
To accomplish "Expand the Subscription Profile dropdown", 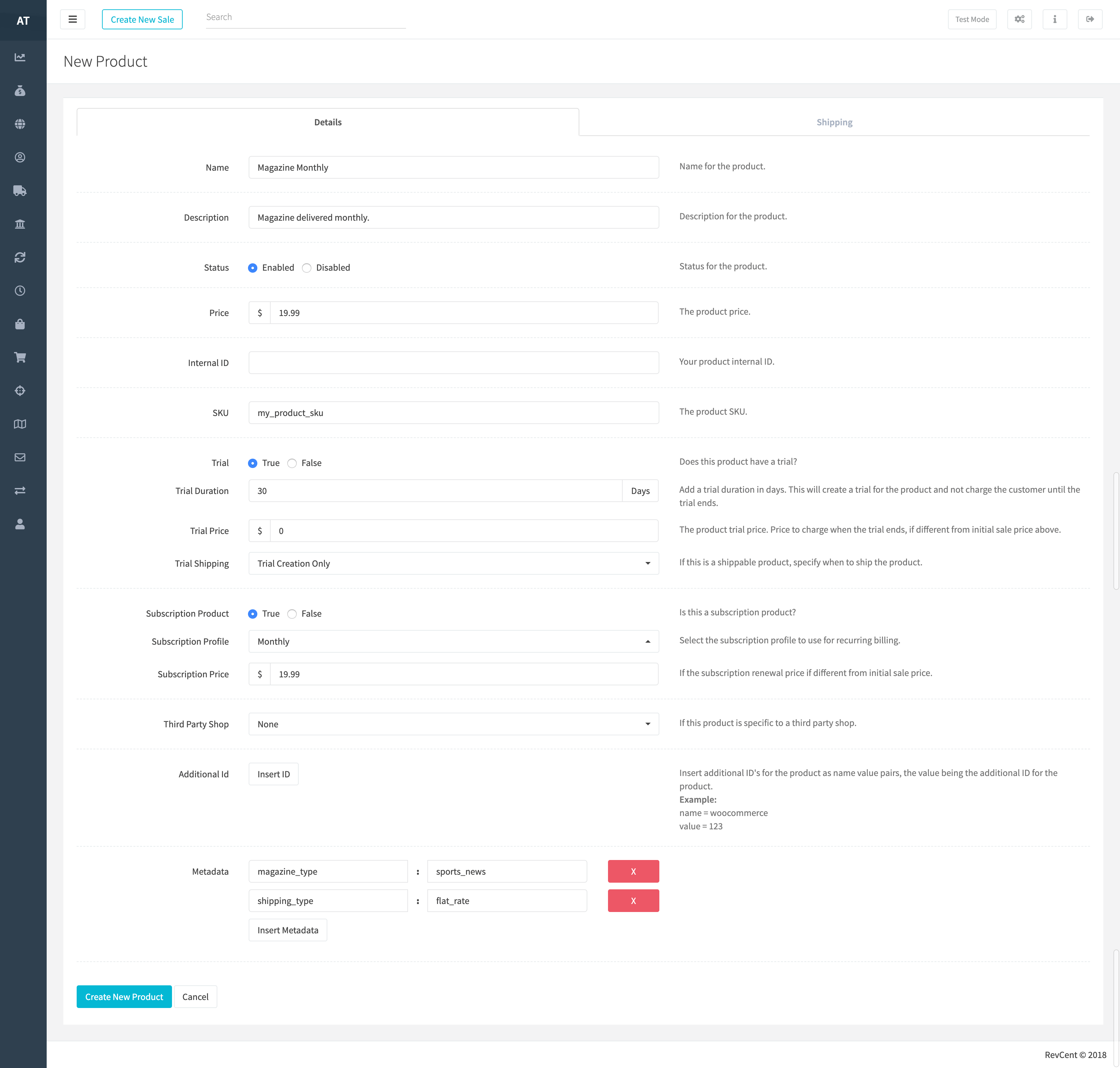I will pos(453,642).
